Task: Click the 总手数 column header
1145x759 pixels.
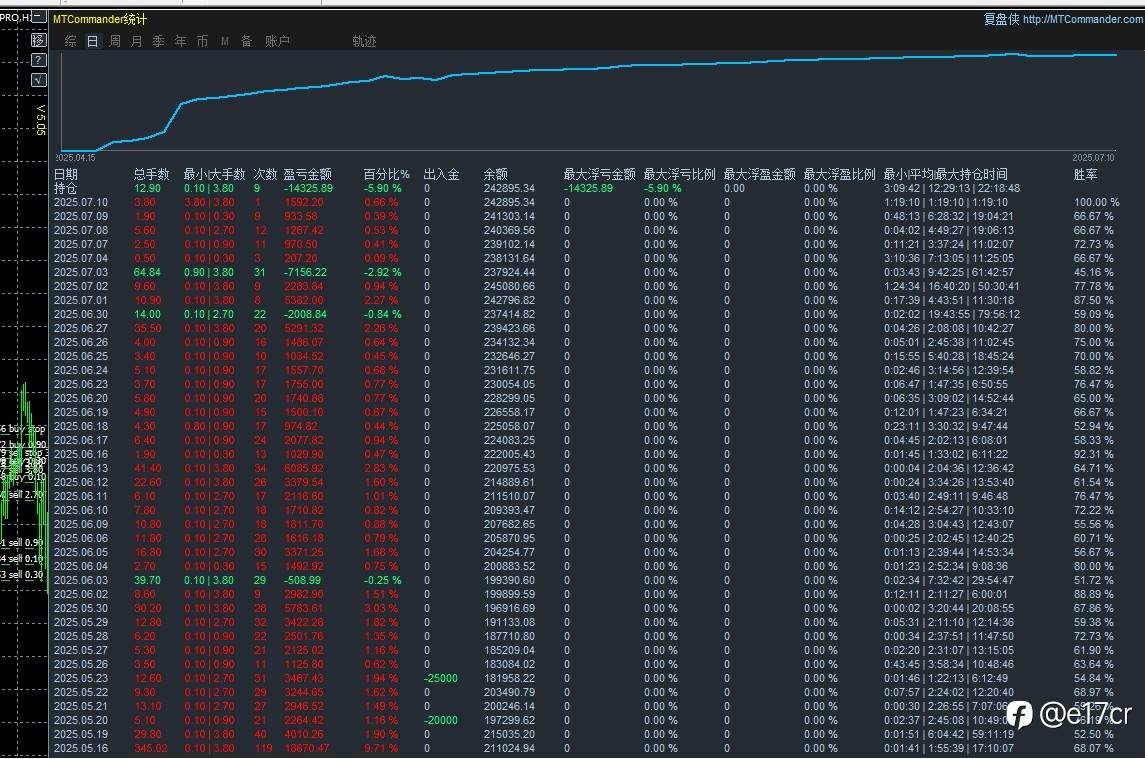Action: [x=151, y=174]
